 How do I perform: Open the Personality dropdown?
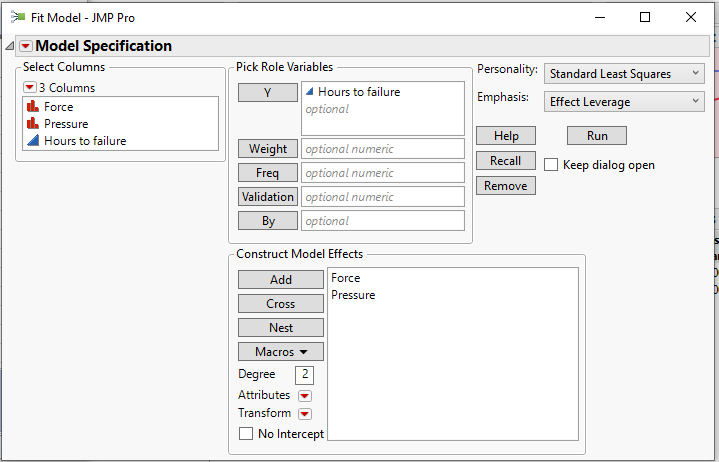tap(625, 74)
